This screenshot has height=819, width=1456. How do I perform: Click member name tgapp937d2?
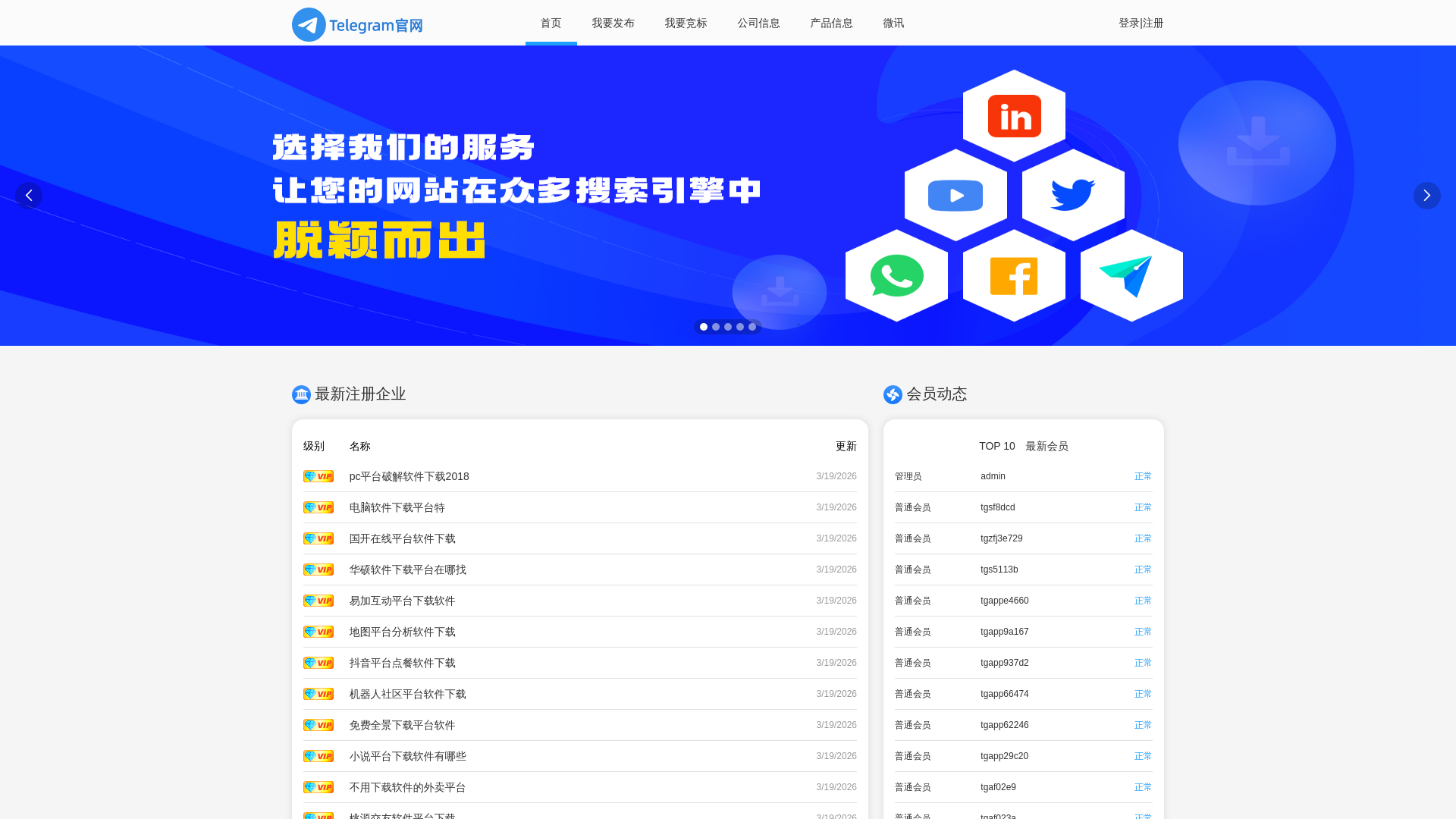tap(1005, 663)
